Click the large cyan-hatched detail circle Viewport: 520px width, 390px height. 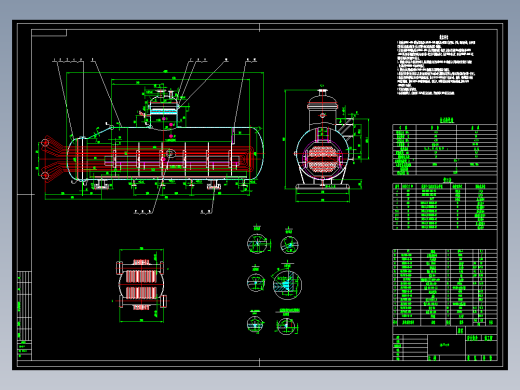[287, 285]
